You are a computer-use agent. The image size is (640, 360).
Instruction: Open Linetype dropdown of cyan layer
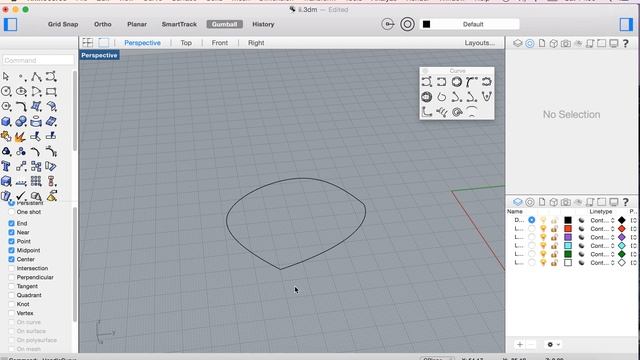(602, 246)
